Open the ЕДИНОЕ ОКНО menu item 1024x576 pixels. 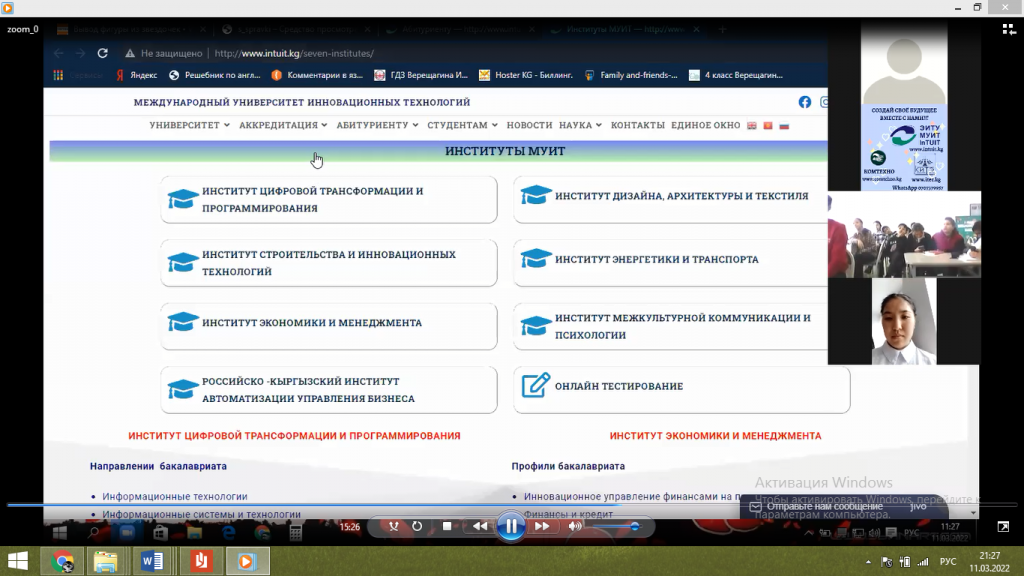coord(705,125)
